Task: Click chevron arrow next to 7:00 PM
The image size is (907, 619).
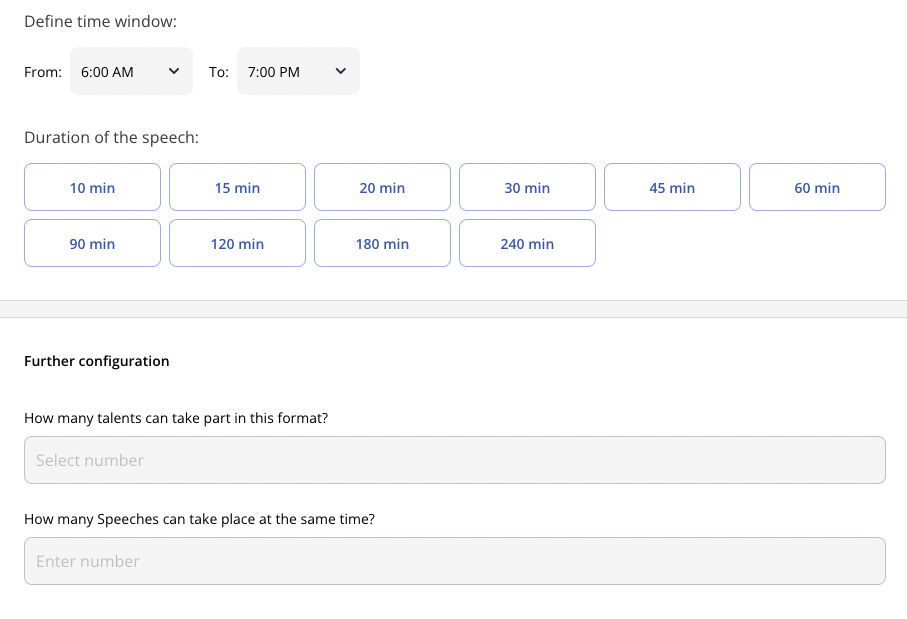Action: 341,71
